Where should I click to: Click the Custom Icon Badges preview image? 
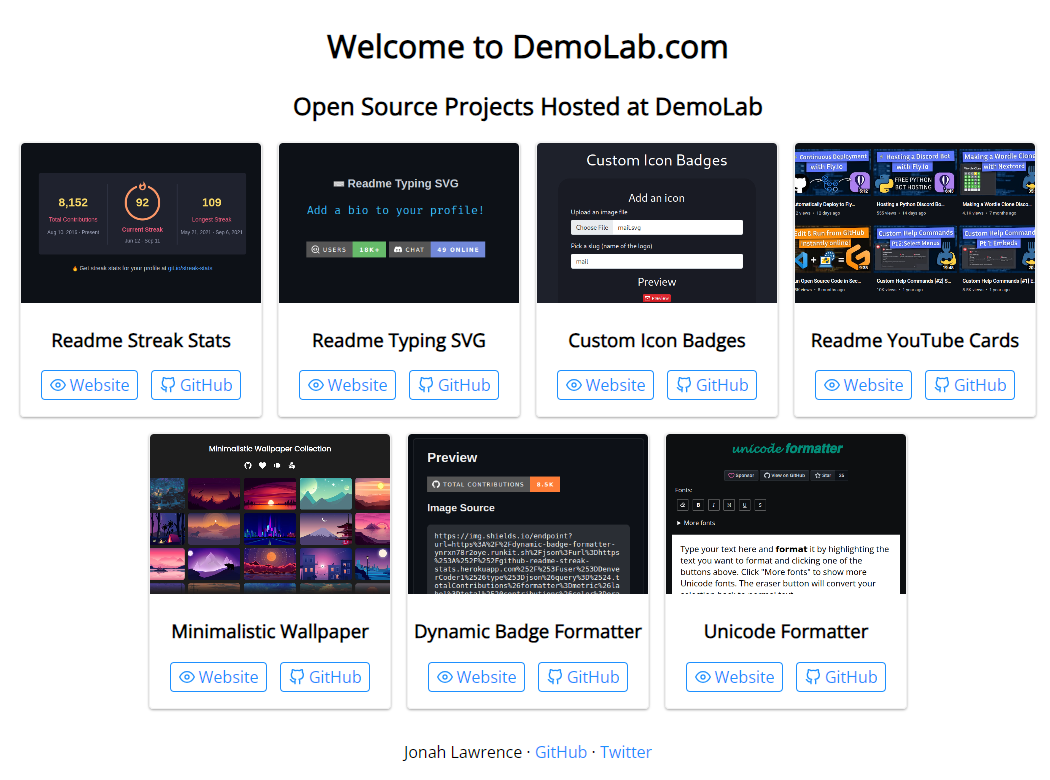click(656, 223)
